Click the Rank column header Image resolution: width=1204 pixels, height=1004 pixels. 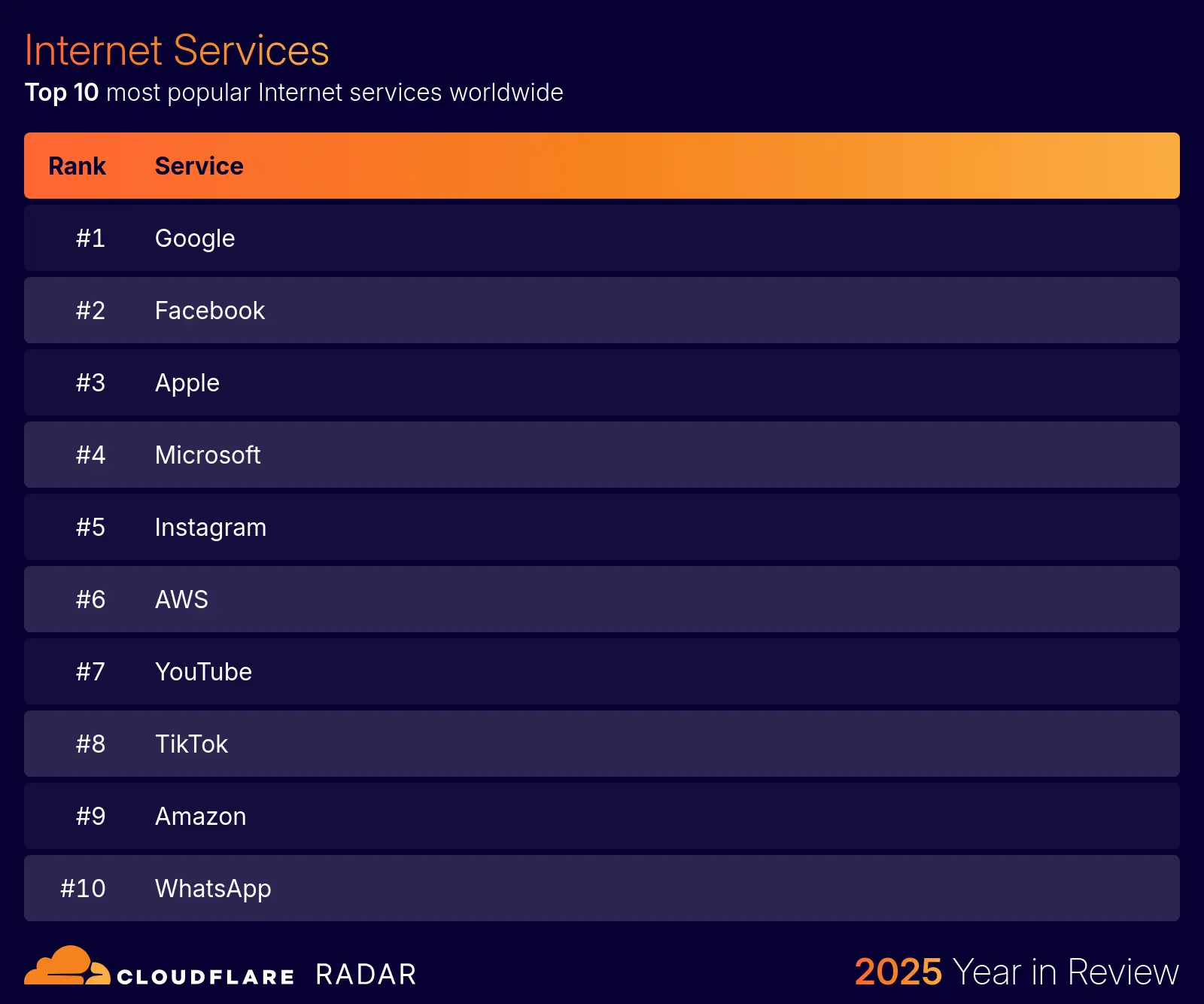point(77,166)
